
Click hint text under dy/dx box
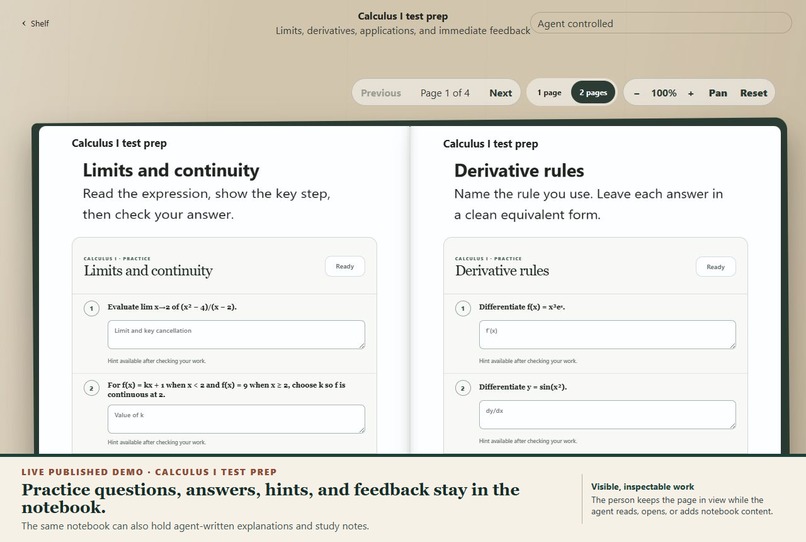pos(528,441)
